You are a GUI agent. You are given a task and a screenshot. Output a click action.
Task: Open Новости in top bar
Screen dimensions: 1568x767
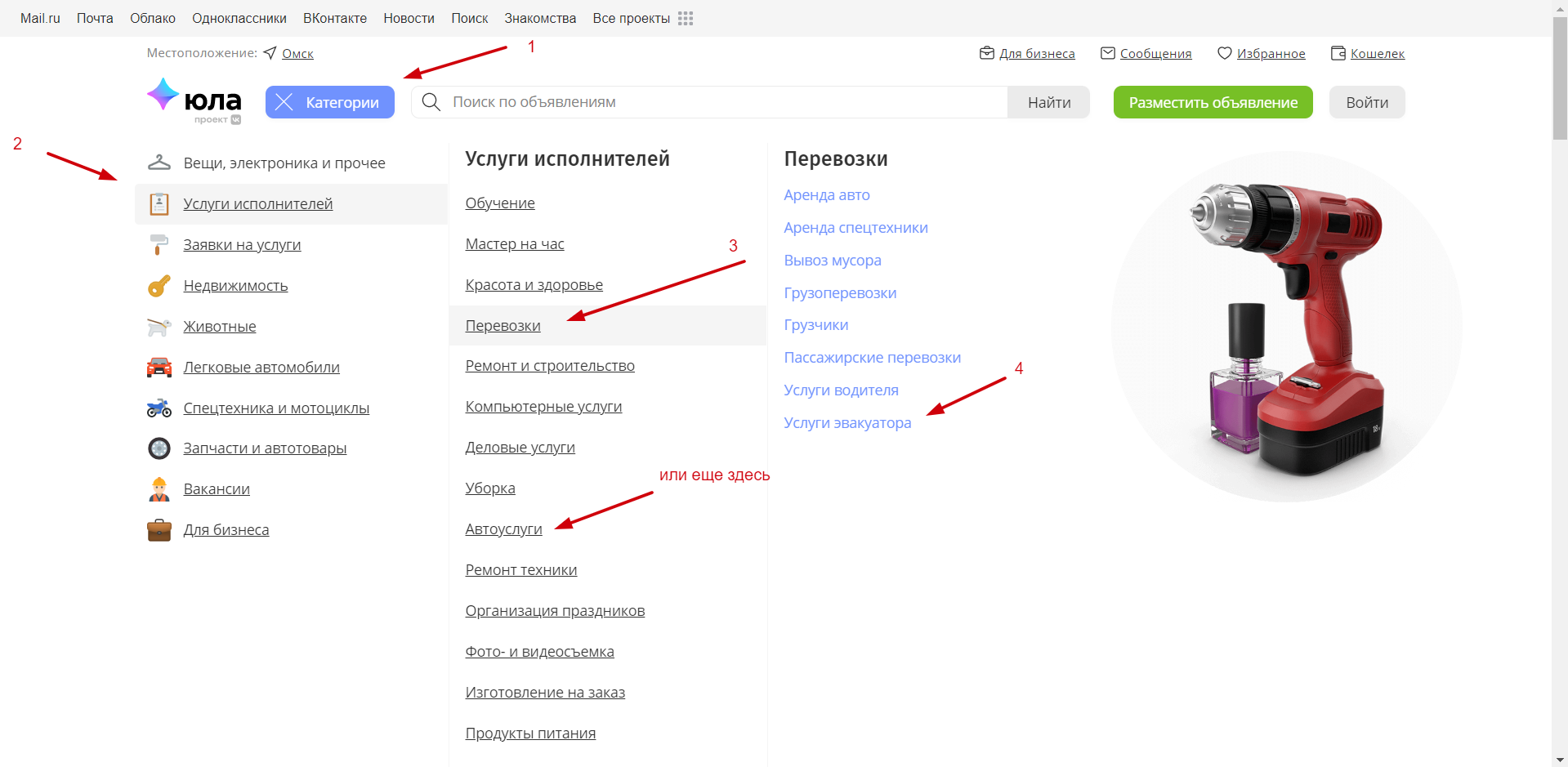409,18
